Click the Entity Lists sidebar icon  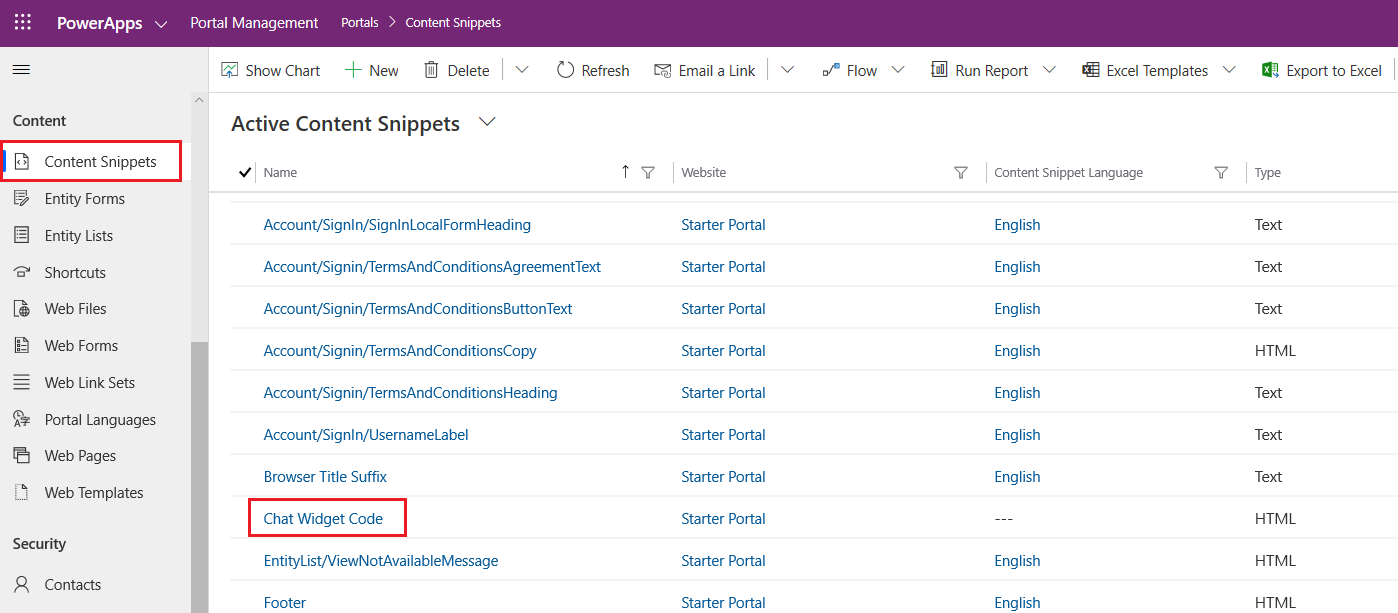pyautogui.click(x=22, y=236)
